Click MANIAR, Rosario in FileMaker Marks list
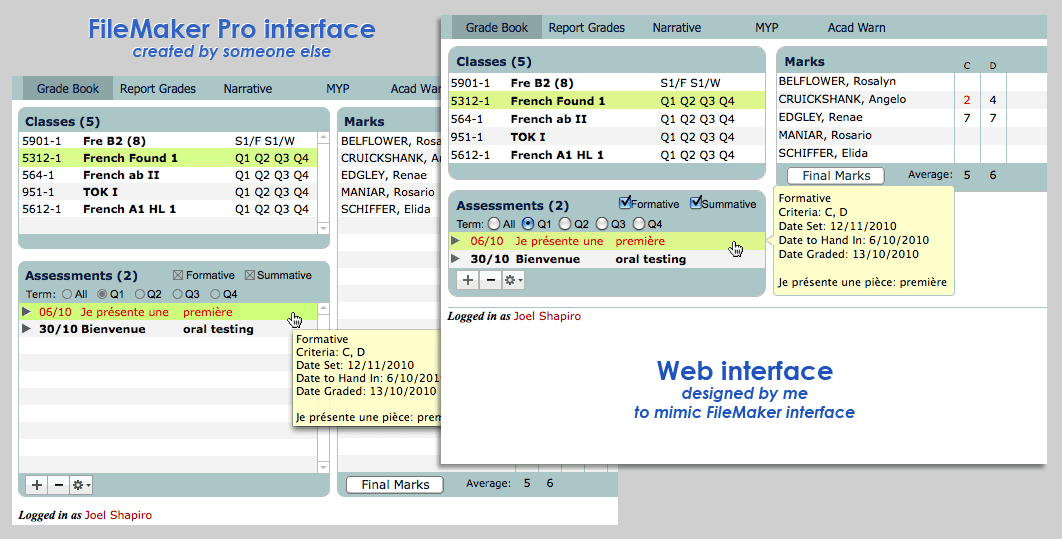The width and height of the screenshot is (1062, 539). coord(387,192)
